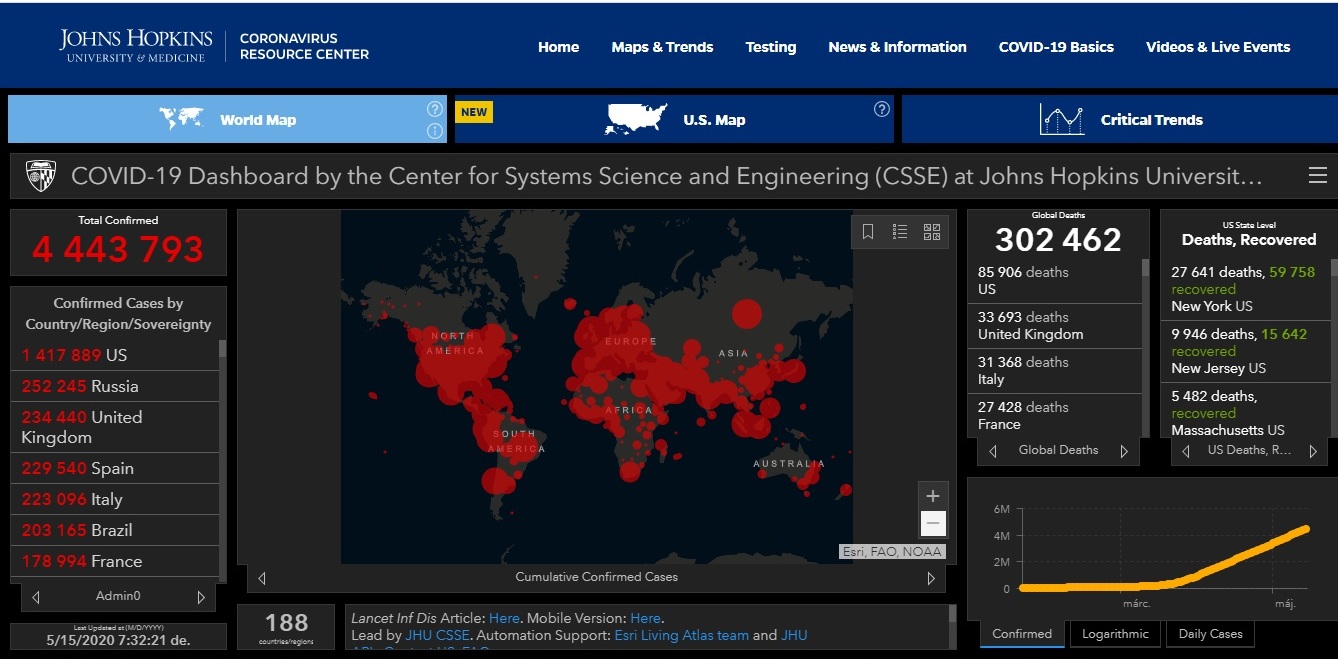Image resolution: width=1338 pixels, height=659 pixels.
Task: Open the Lancet Inf Dis Article 'Here' link
Action: [504, 618]
